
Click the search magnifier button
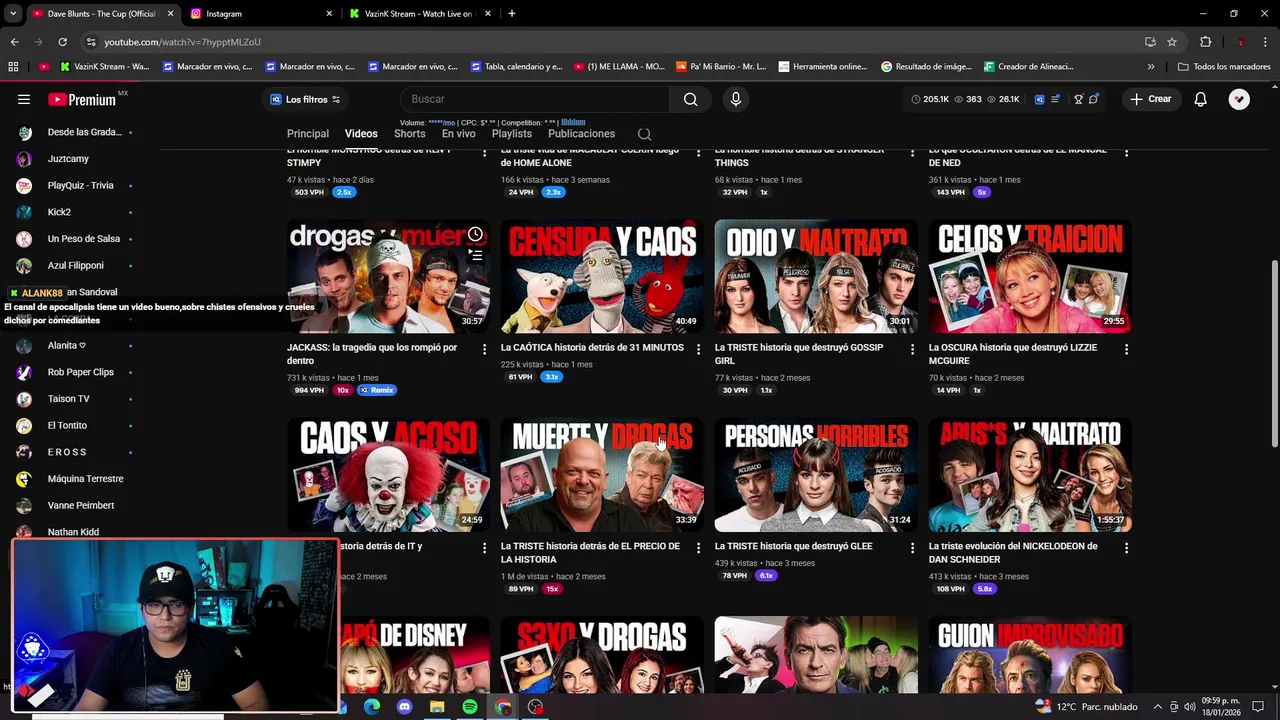[x=690, y=99]
